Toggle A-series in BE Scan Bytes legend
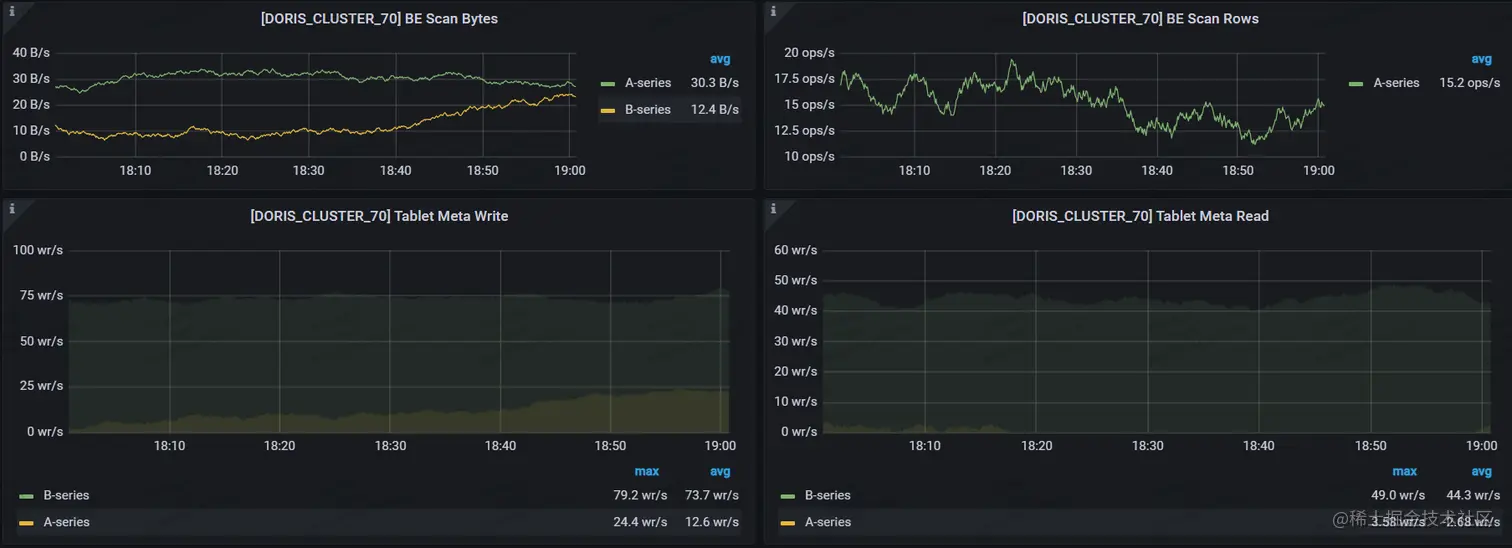Image resolution: width=1512 pixels, height=548 pixels. pyautogui.click(x=648, y=83)
